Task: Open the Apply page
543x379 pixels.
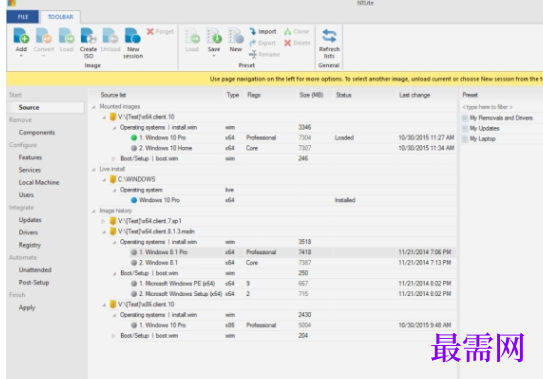Action: (27, 307)
